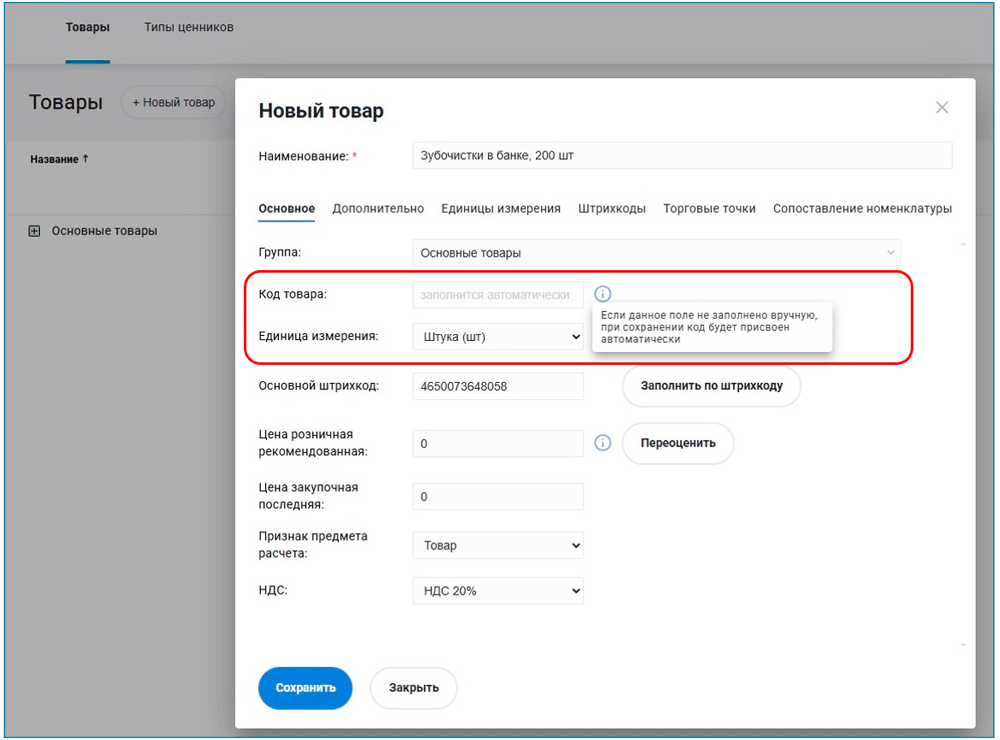Go to Сопоставление номенклатуры tab
The width and height of the screenshot is (1000, 740).
(x=862, y=209)
